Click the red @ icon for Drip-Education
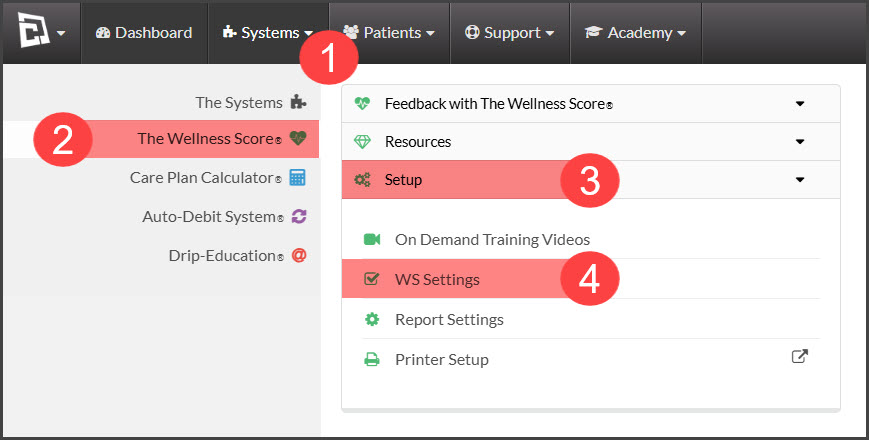The height and width of the screenshot is (440, 869). click(299, 255)
